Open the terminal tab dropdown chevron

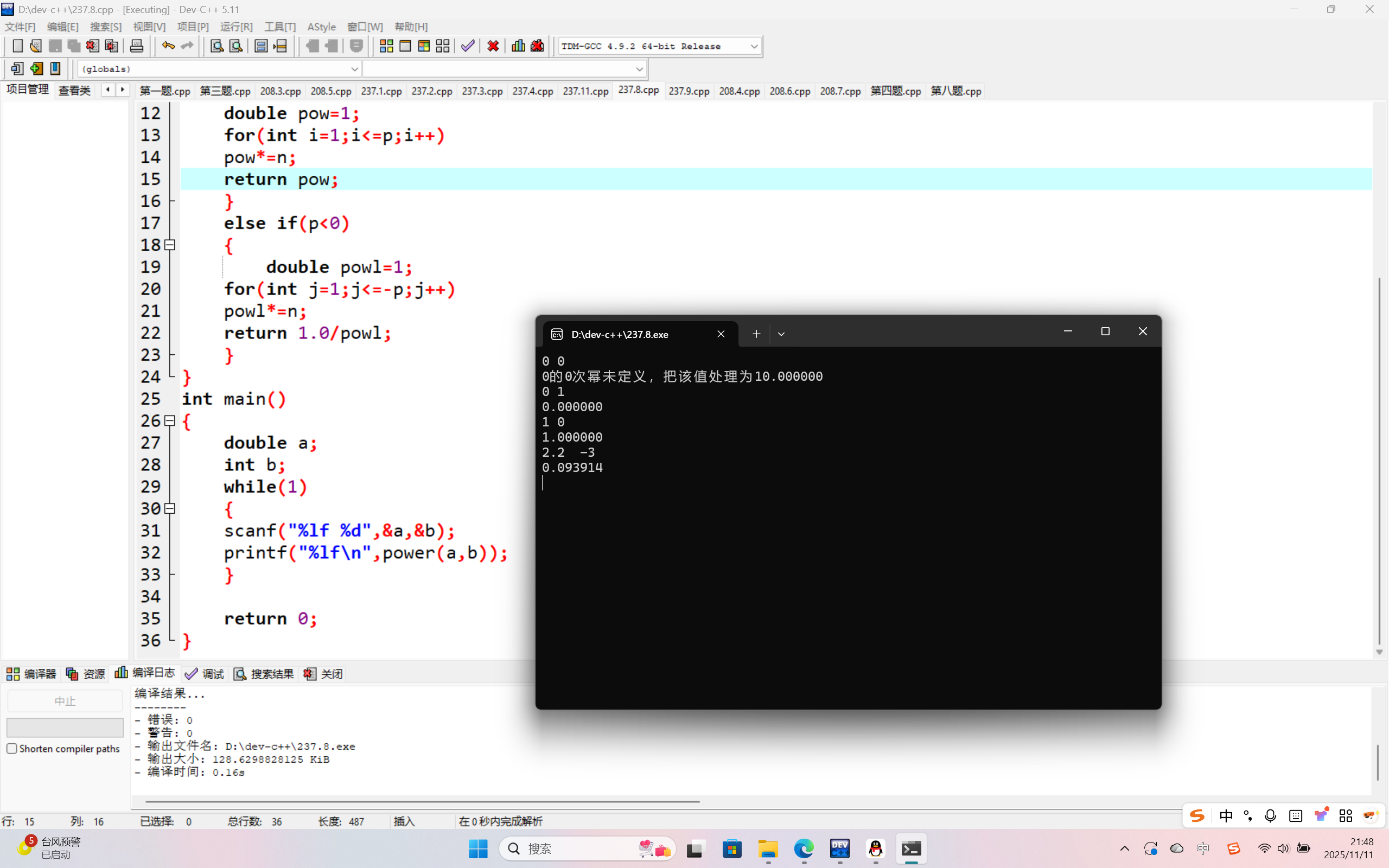pyautogui.click(x=781, y=334)
